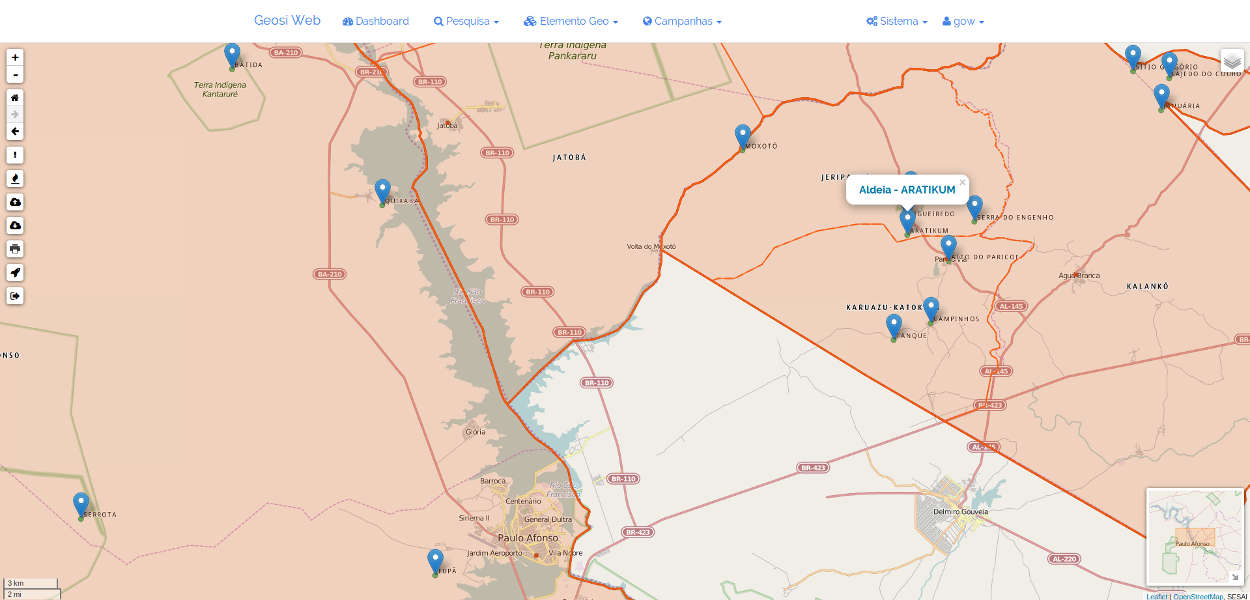The height and width of the screenshot is (600, 1250).
Task: Click the Delmiro Gouveia city label
Action: 960,512
